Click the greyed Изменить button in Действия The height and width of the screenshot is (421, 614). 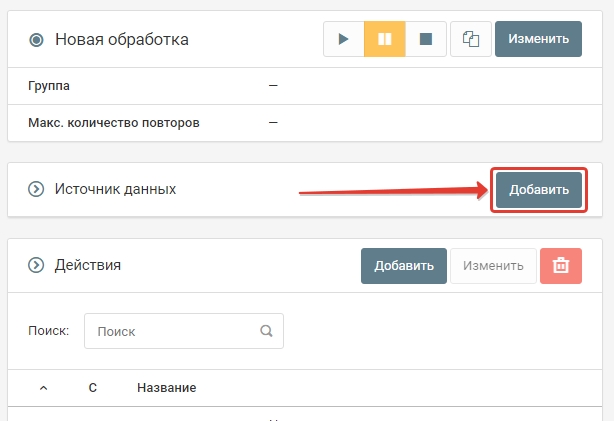click(x=494, y=266)
